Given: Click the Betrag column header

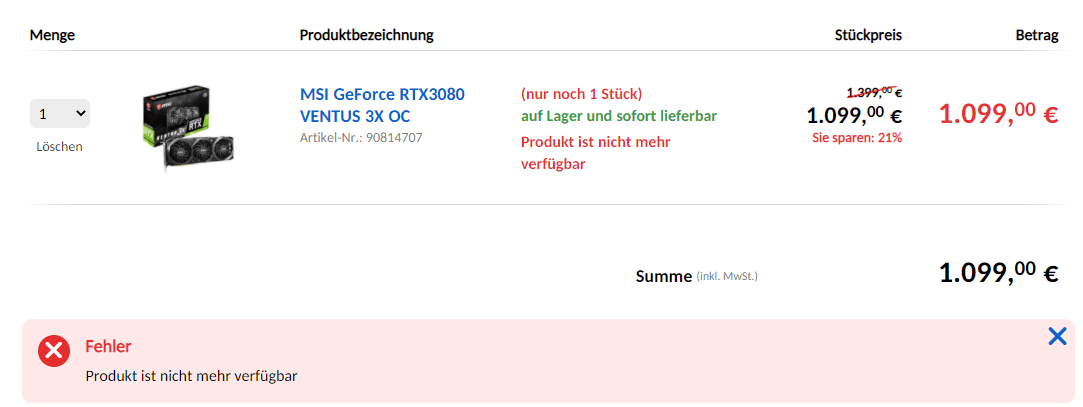Looking at the screenshot, I should [x=1037, y=35].
